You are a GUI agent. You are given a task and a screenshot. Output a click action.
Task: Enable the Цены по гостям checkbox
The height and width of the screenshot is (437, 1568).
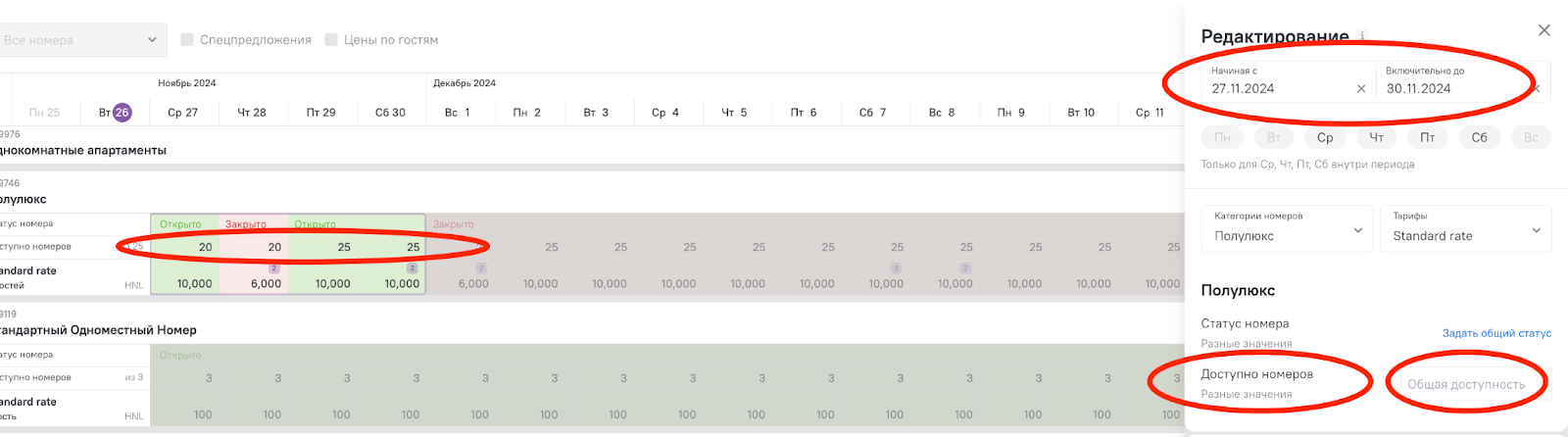(x=331, y=40)
